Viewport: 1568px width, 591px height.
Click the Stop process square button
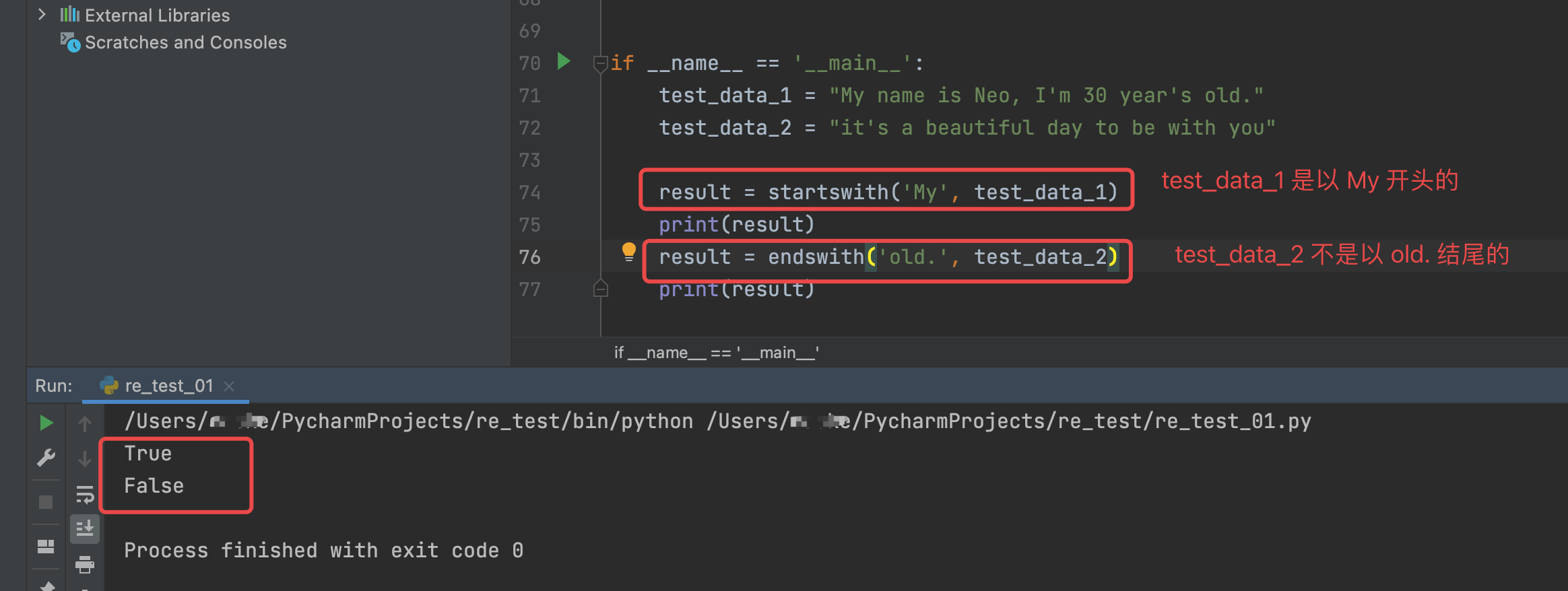[46, 502]
